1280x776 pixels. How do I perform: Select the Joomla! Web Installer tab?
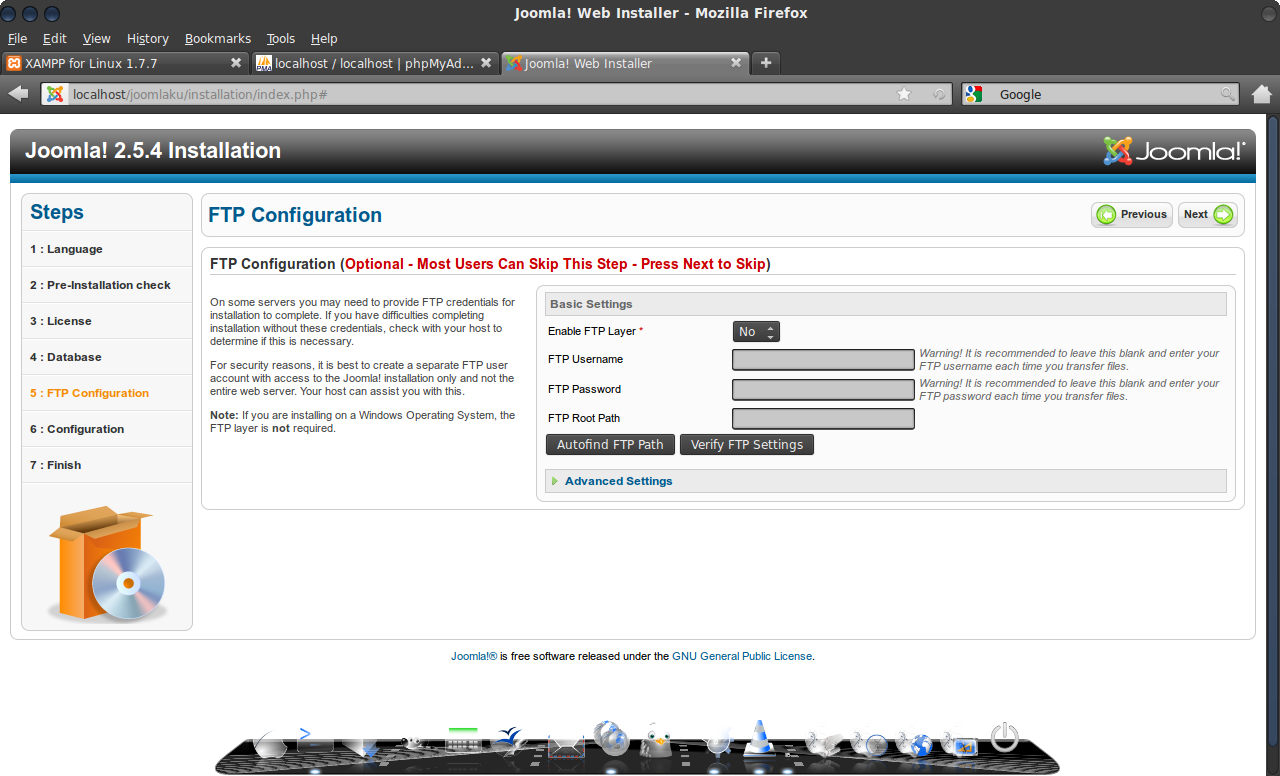click(625, 63)
